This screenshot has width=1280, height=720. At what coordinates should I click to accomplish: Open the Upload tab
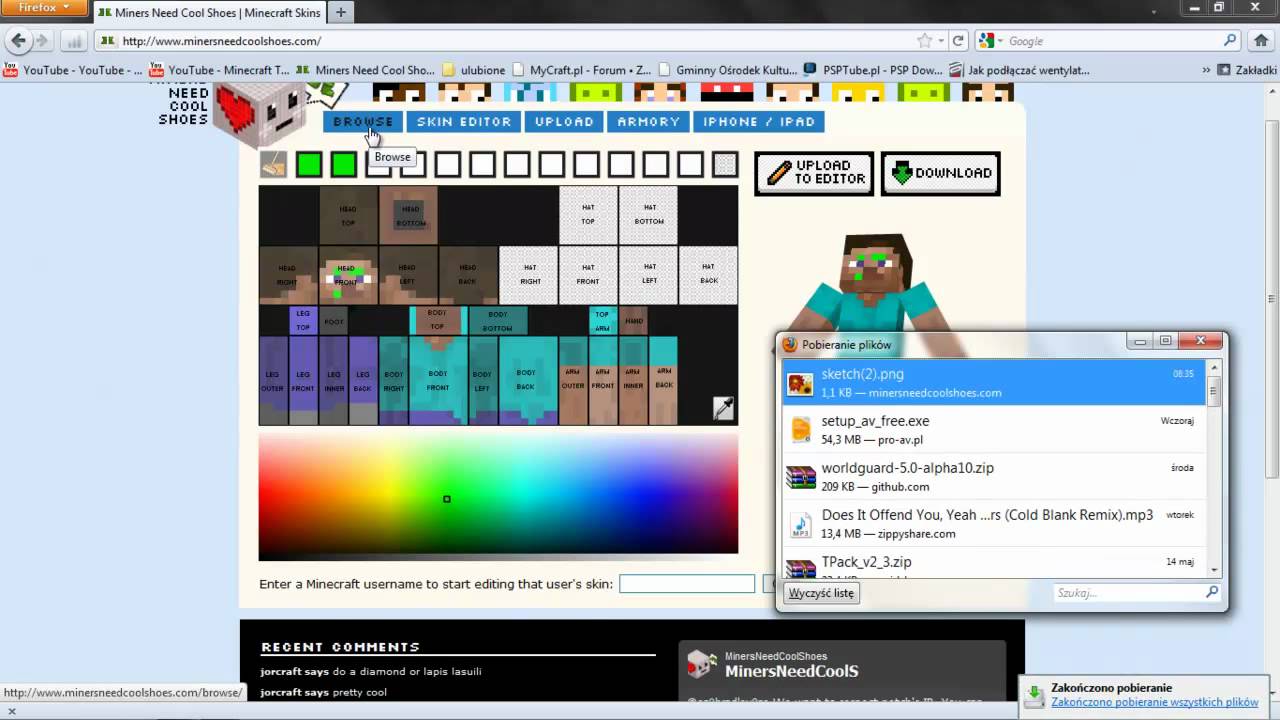click(564, 121)
